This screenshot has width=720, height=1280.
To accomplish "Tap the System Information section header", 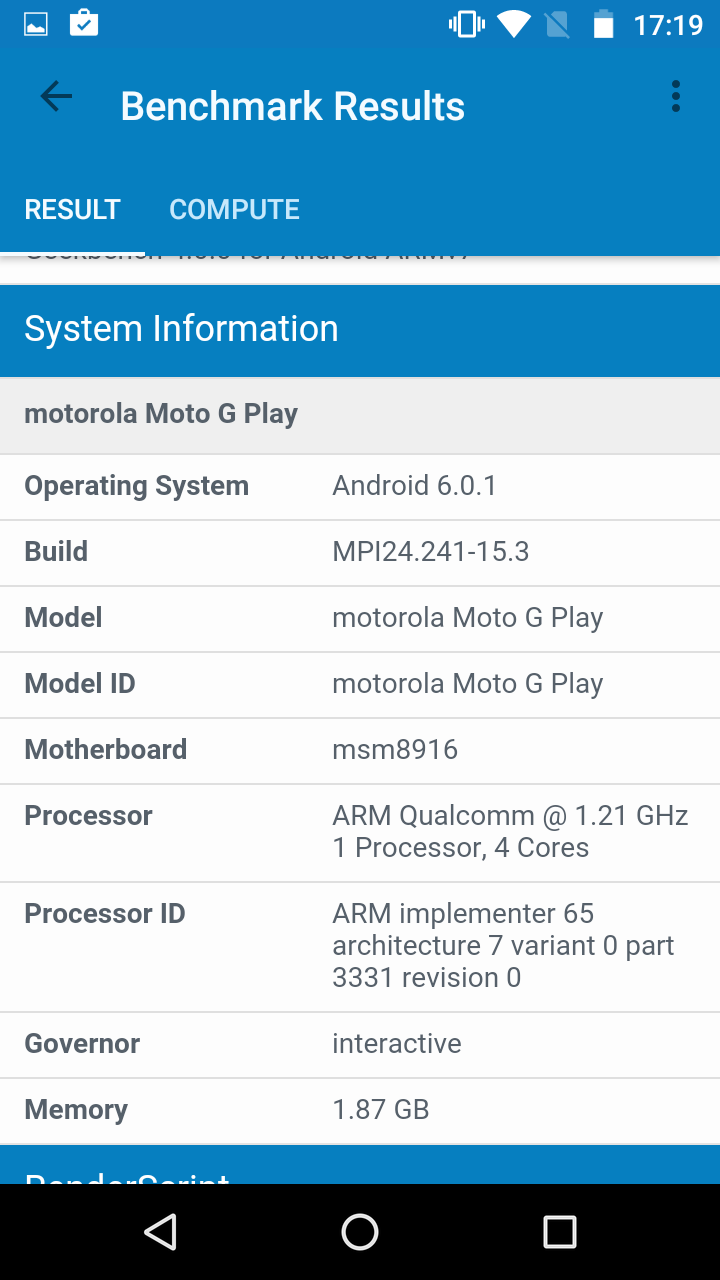I will 360,329.
